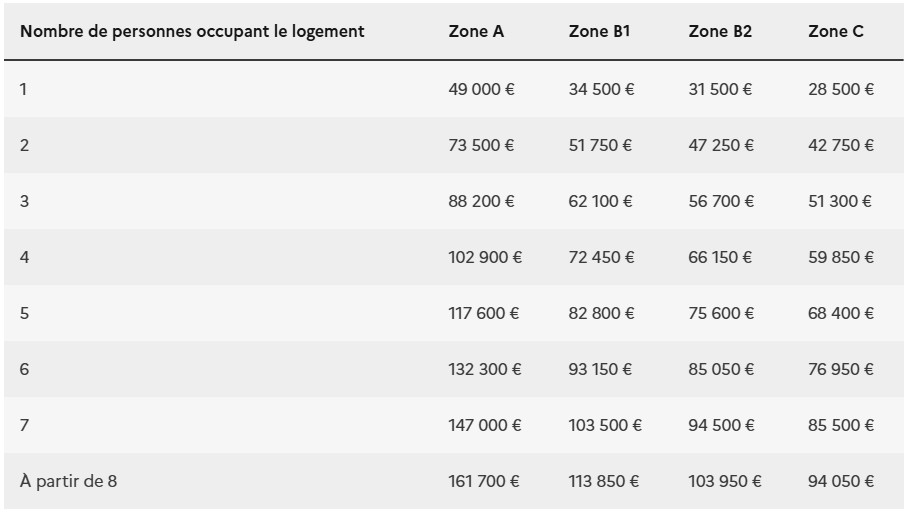The width and height of the screenshot is (909, 512).
Task: Select the 31 500 € cell
Action: tap(720, 89)
